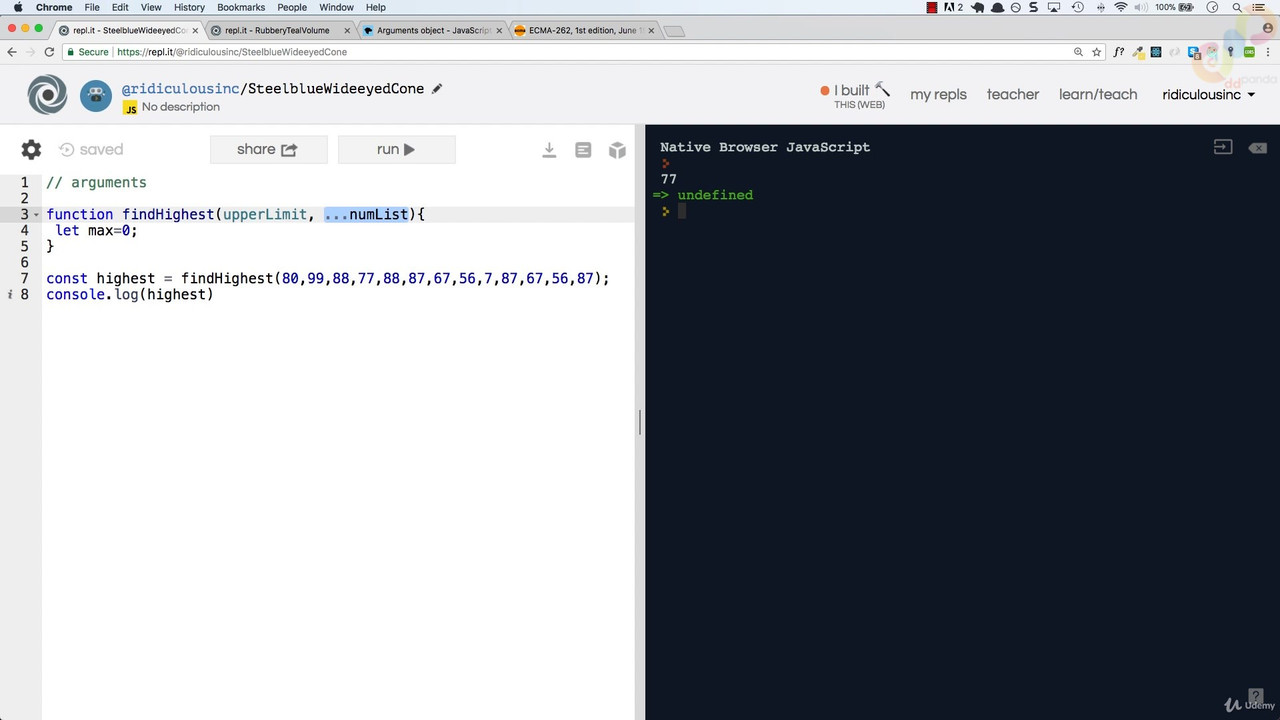Viewport: 1280px width, 720px height.
Task: Open a new browser tab
Action: pos(674,31)
